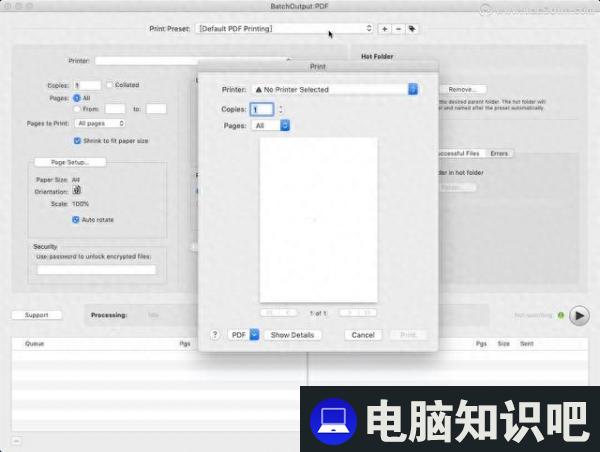Click the 'to' page number field
Screen dimensions: 600x452
tap(156, 109)
